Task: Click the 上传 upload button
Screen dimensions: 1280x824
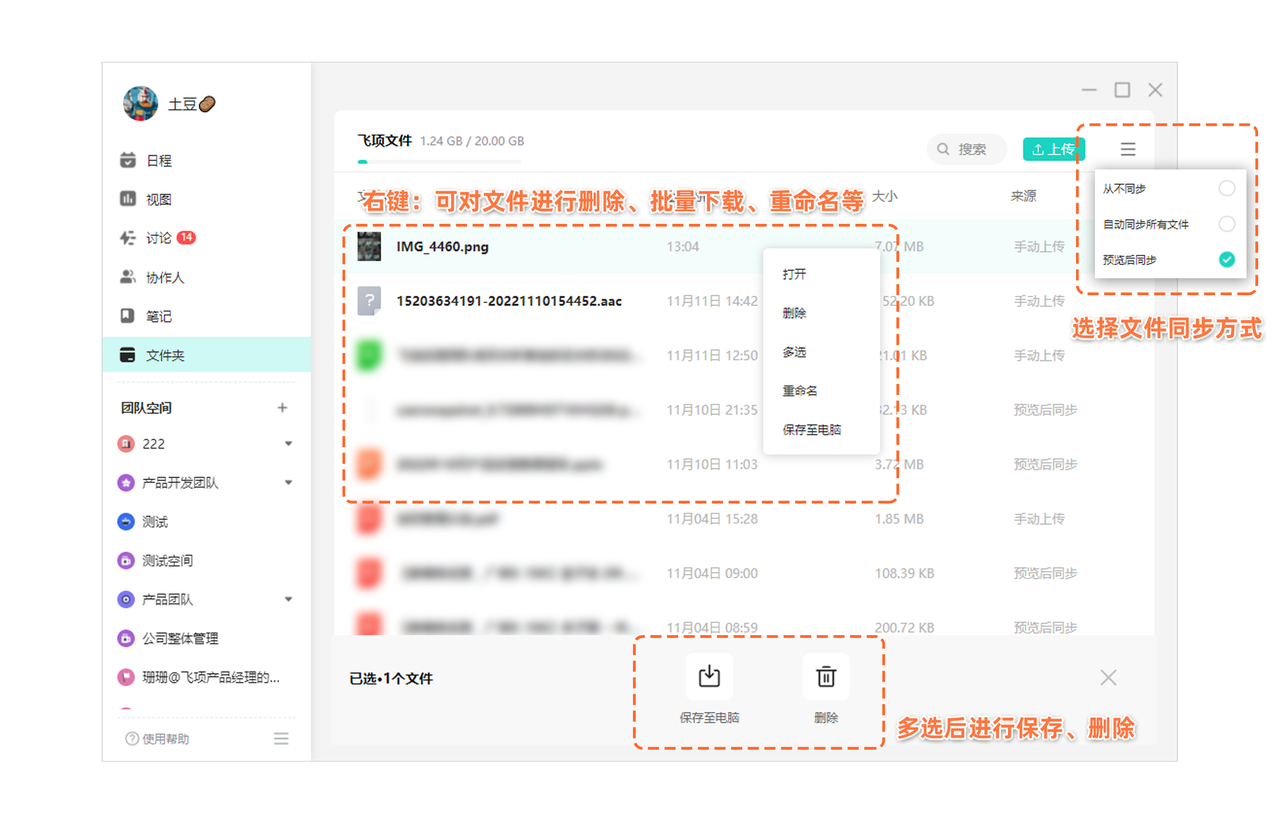Action: coord(1053,149)
